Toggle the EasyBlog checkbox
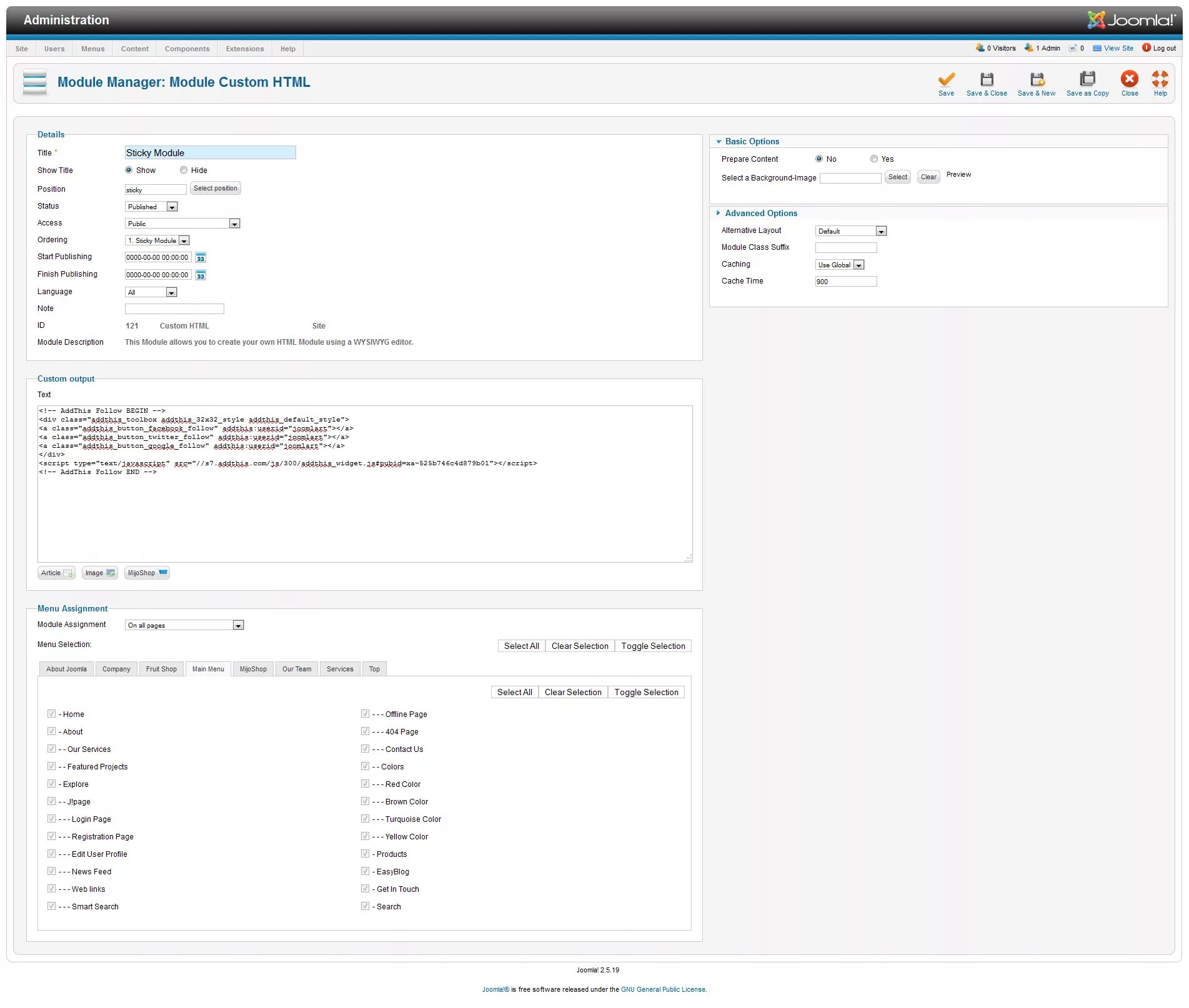The image size is (1189, 1008). point(366,871)
